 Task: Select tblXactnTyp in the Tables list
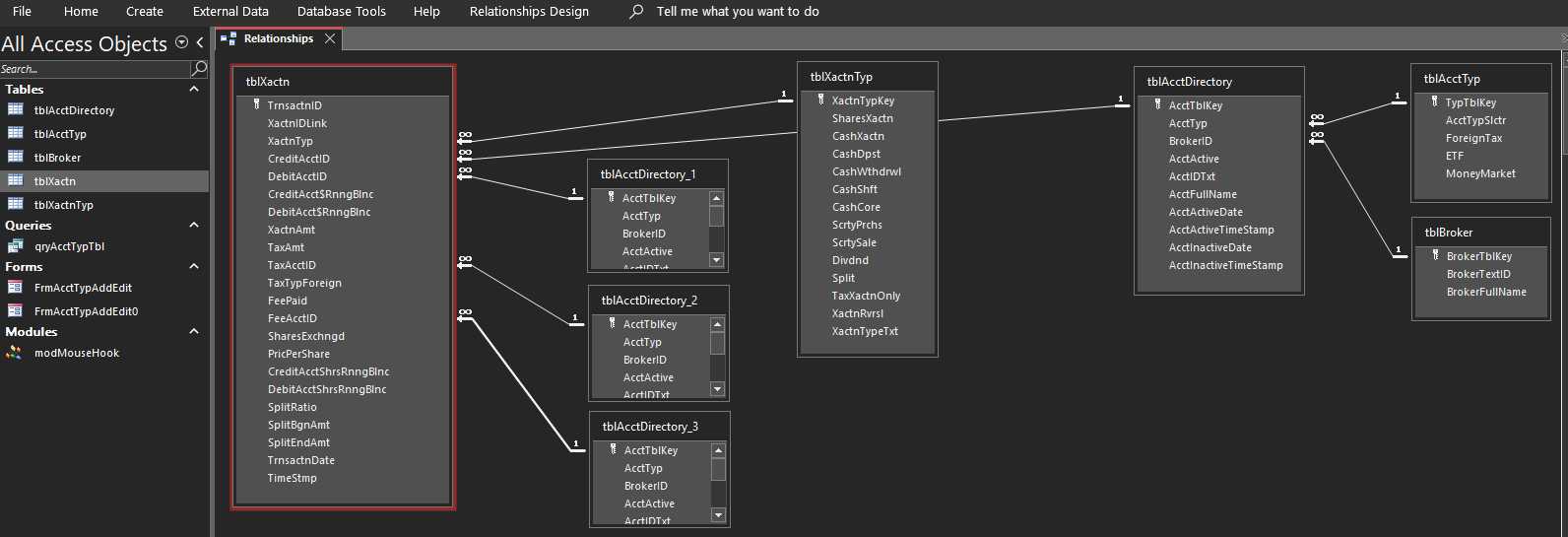tap(63, 205)
